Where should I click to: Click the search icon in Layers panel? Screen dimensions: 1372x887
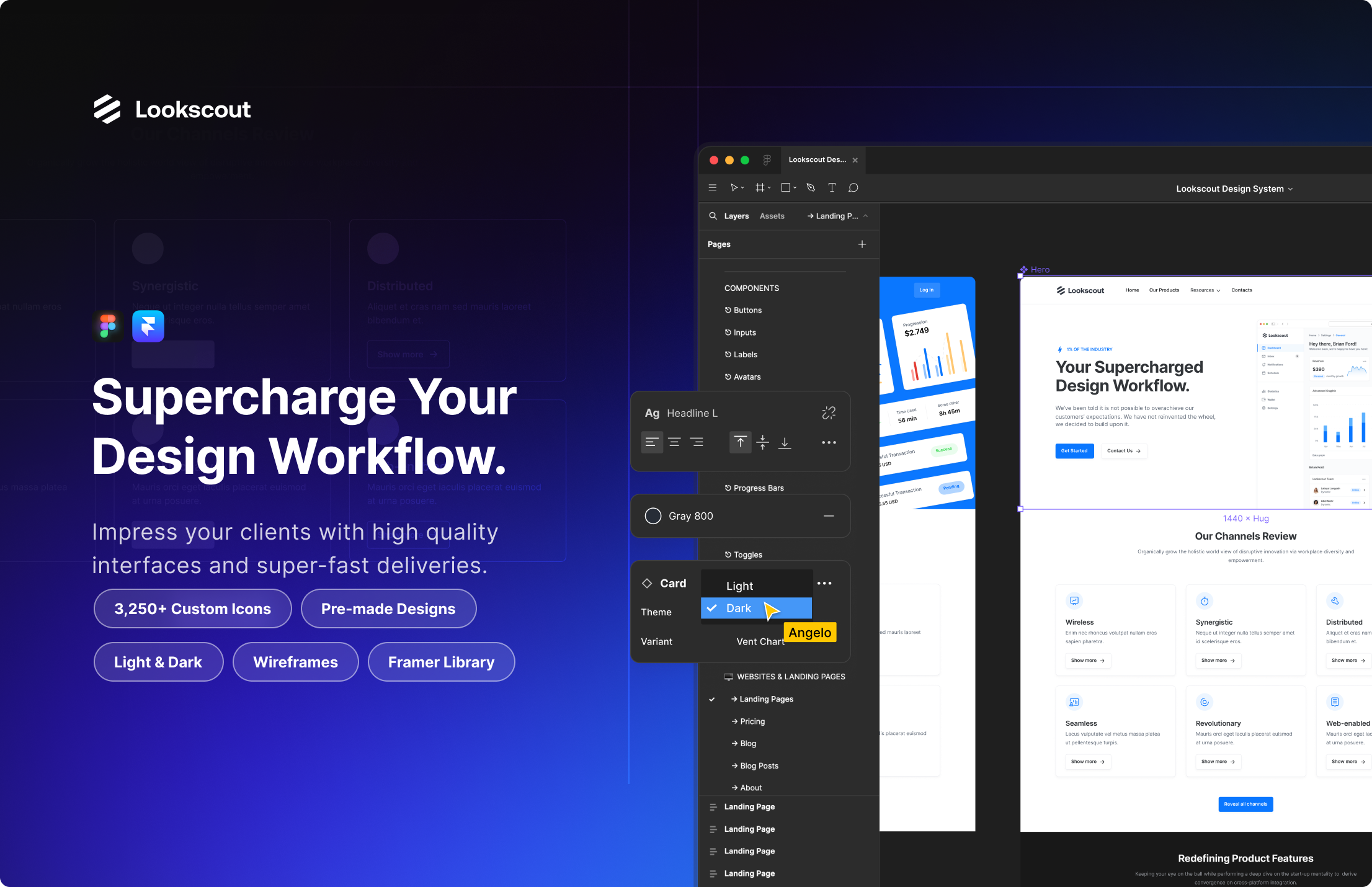[x=713, y=216]
